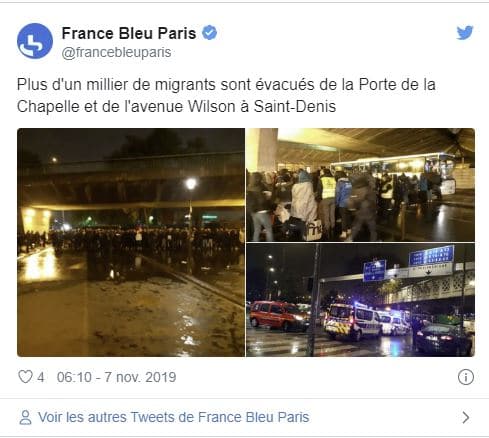Viewport: 489px width, 438px height.
Task: Click the red fire vehicle in the photo
Action: 279,315
